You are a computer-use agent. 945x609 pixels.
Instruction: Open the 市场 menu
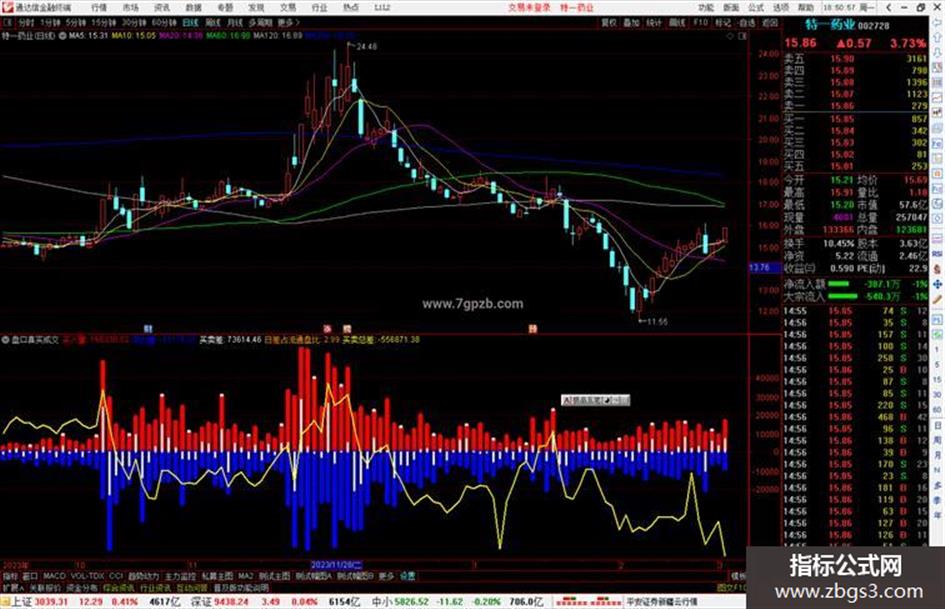click(131, 8)
